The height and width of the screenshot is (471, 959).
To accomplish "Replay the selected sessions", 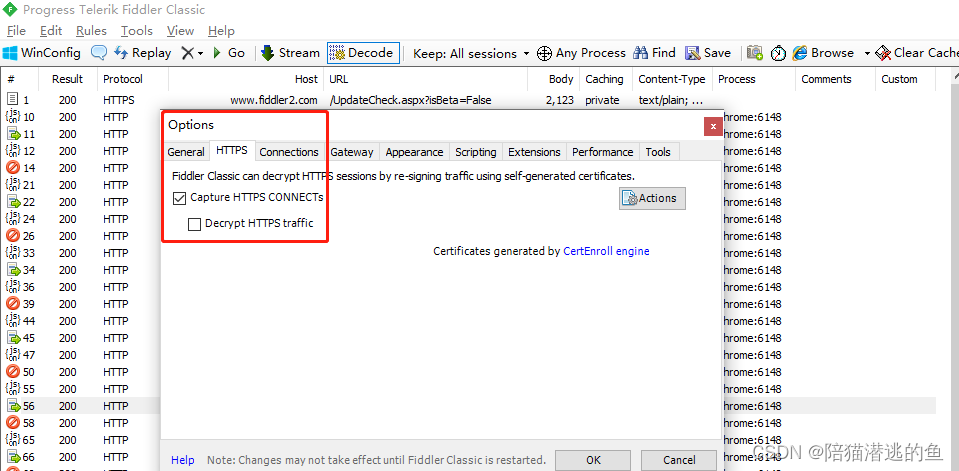I will (x=143, y=53).
